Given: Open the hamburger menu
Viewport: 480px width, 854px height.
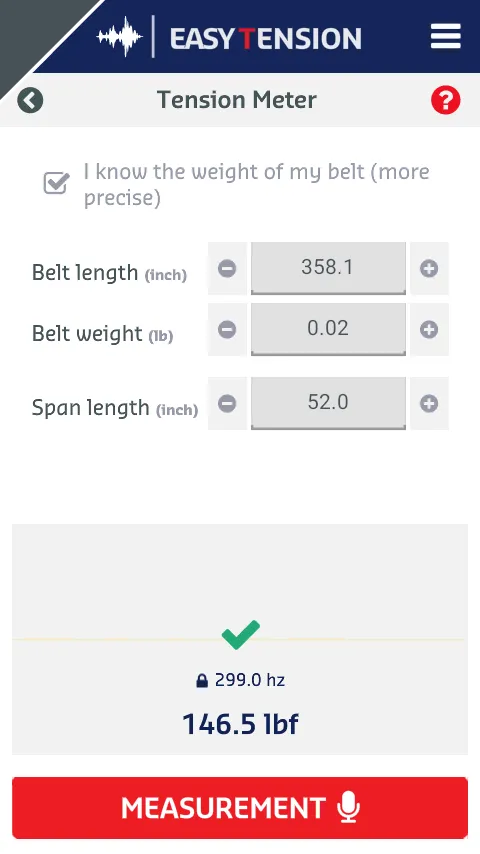Looking at the screenshot, I should click(446, 37).
